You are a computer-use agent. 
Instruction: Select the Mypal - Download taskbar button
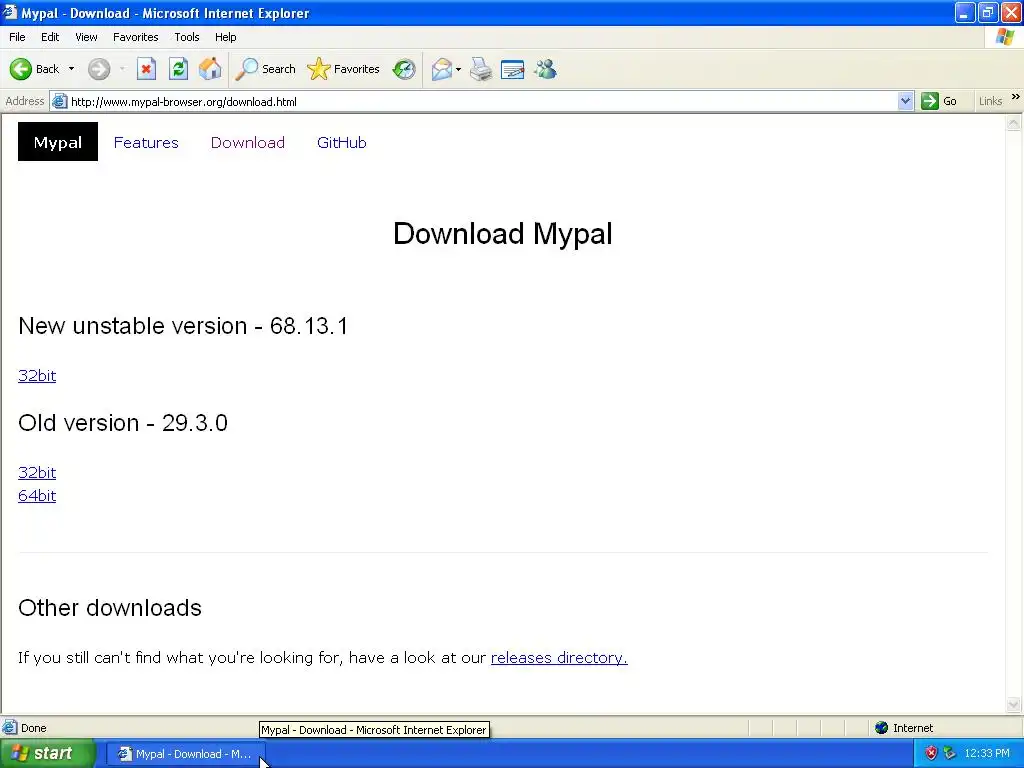tap(185, 754)
